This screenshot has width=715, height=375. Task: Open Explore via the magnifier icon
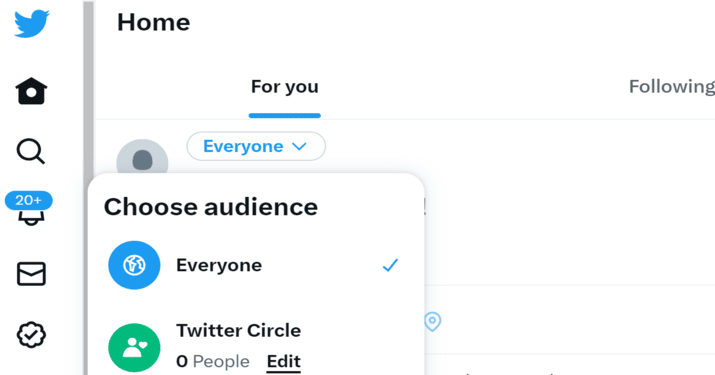click(x=31, y=151)
